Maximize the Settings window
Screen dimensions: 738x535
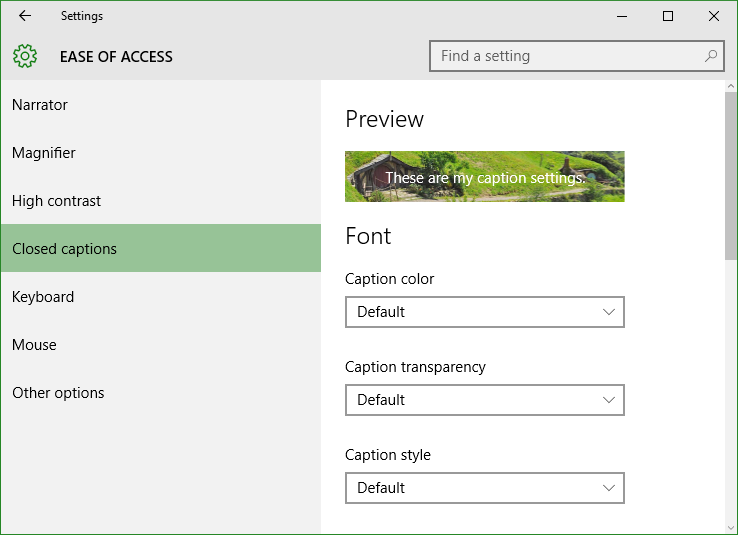pos(668,16)
